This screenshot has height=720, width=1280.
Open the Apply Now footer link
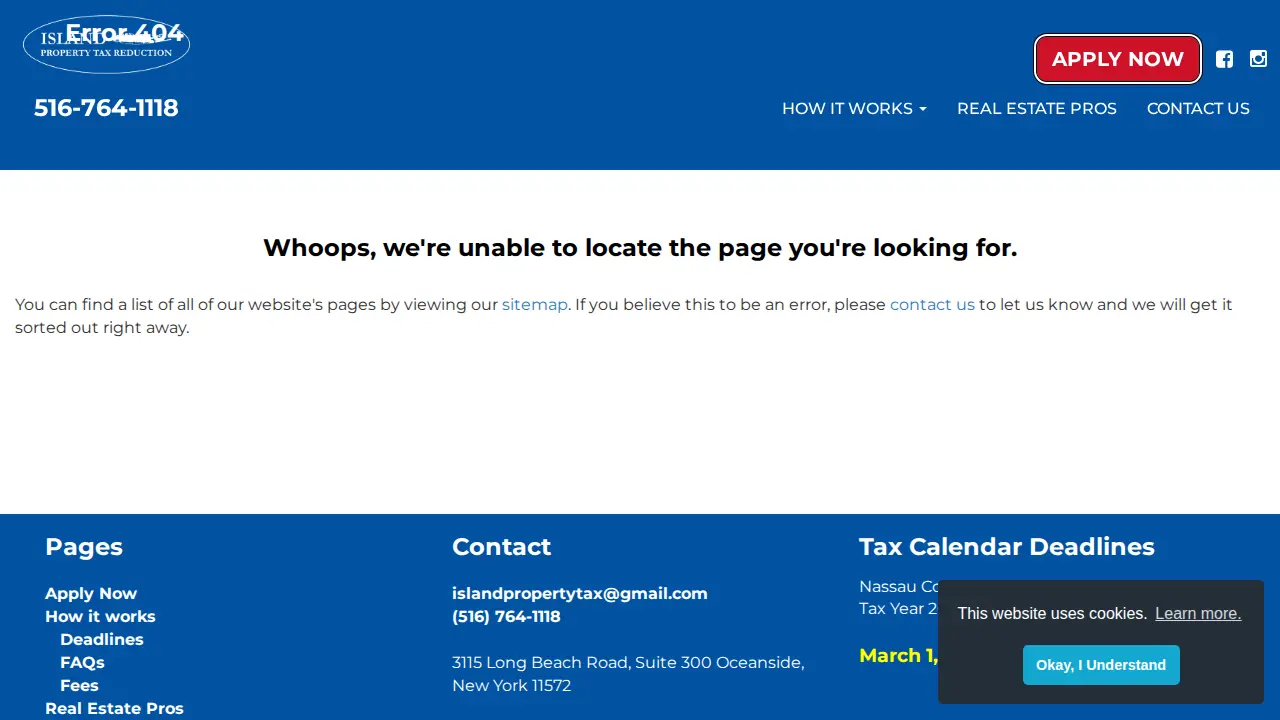click(x=91, y=593)
